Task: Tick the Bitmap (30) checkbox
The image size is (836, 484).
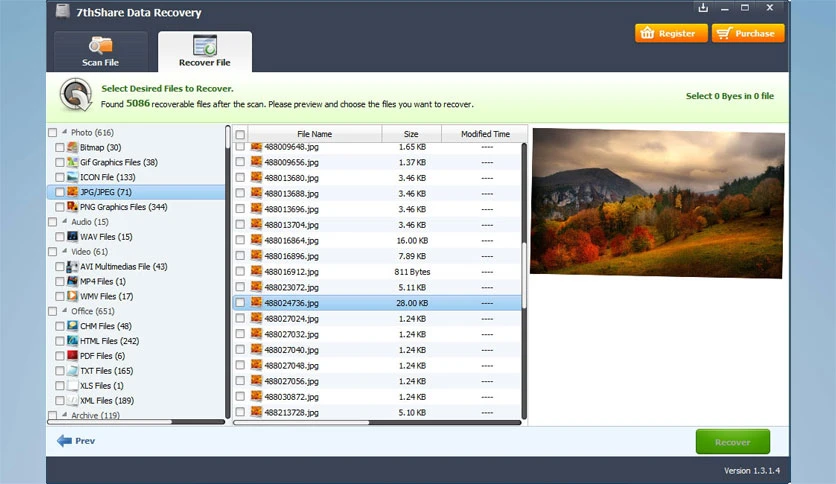Action: [60, 147]
